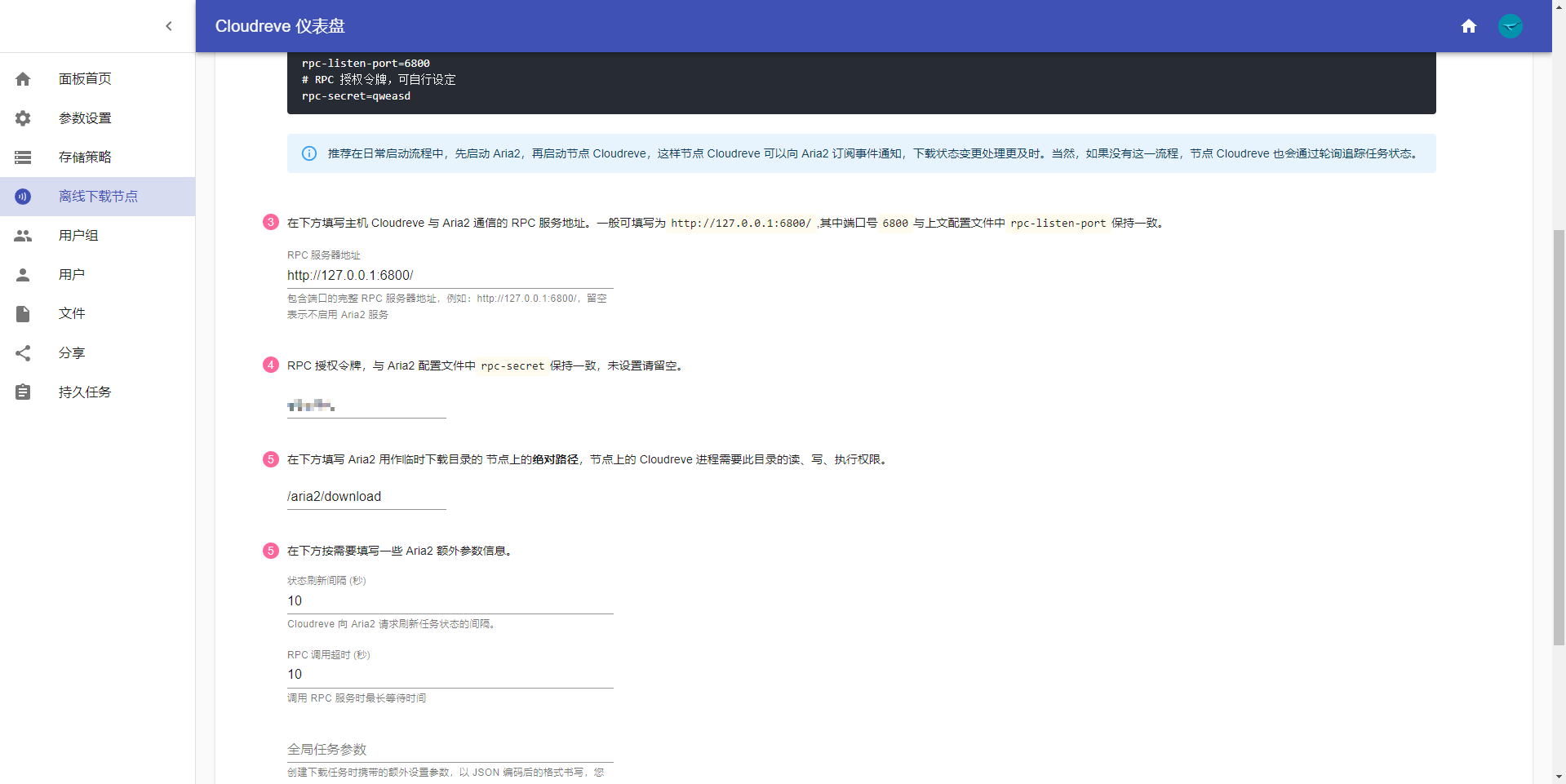Click the 分享 share icon
This screenshot has height=784, width=1566.
point(23,353)
